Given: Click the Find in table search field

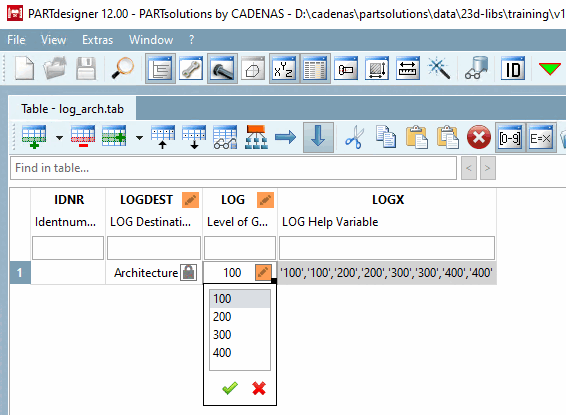Looking at the screenshot, I should click(x=234, y=168).
